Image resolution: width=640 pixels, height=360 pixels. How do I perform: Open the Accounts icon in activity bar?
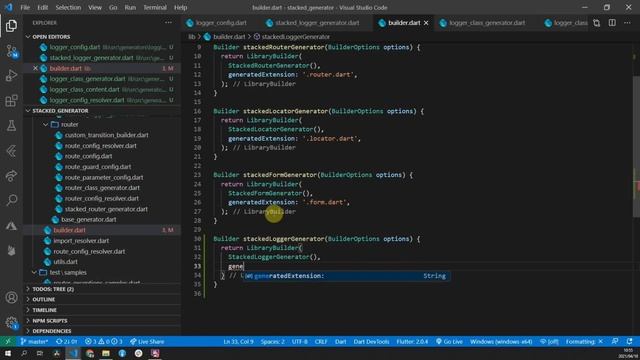pyautogui.click(x=11, y=298)
